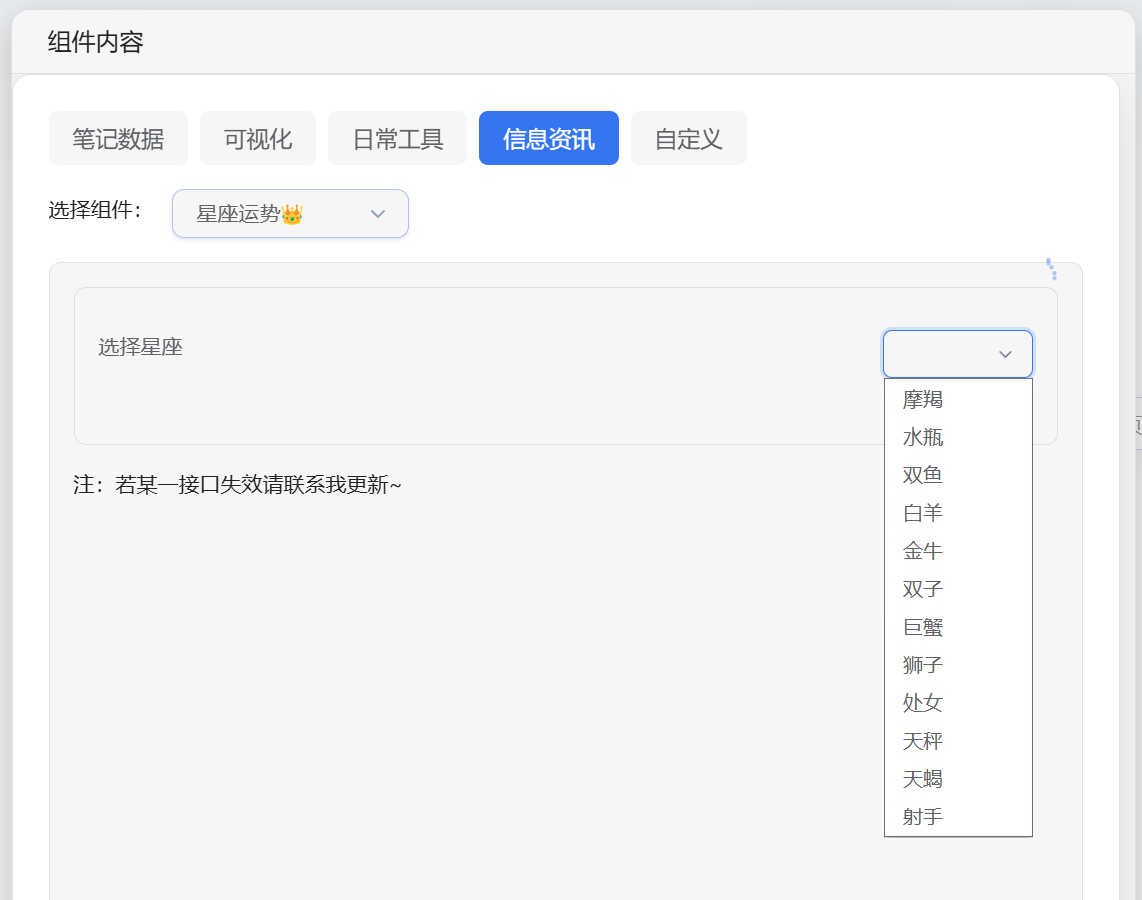Pick 处女 in the dropdown list
The height and width of the screenshot is (900, 1142).
coord(958,703)
